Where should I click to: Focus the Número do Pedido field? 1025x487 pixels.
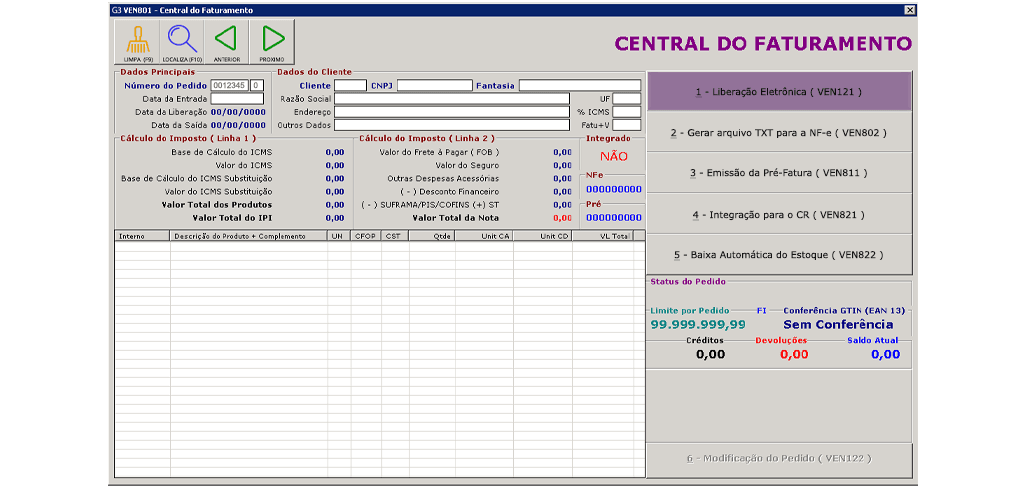(x=229, y=86)
